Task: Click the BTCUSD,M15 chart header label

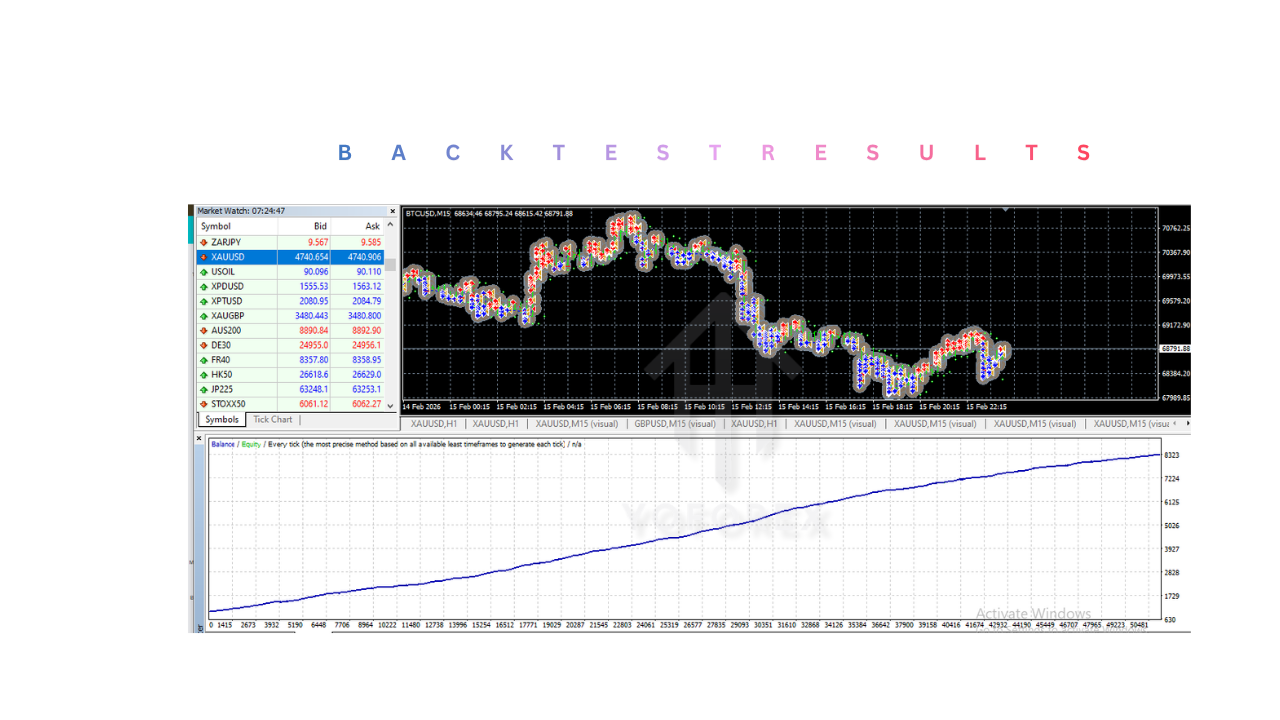Action: pyautogui.click(x=428, y=213)
